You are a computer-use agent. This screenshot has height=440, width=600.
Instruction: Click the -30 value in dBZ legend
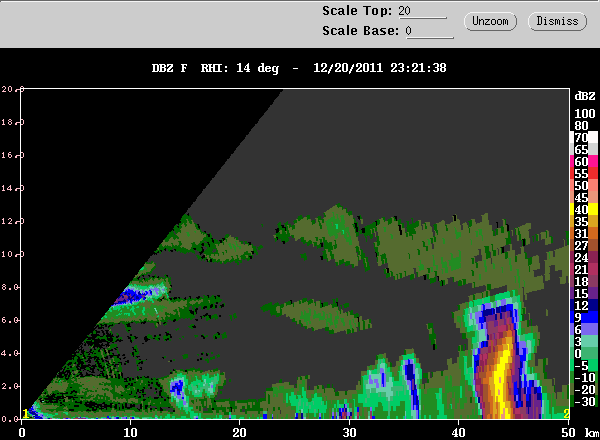(x=584, y=401)
